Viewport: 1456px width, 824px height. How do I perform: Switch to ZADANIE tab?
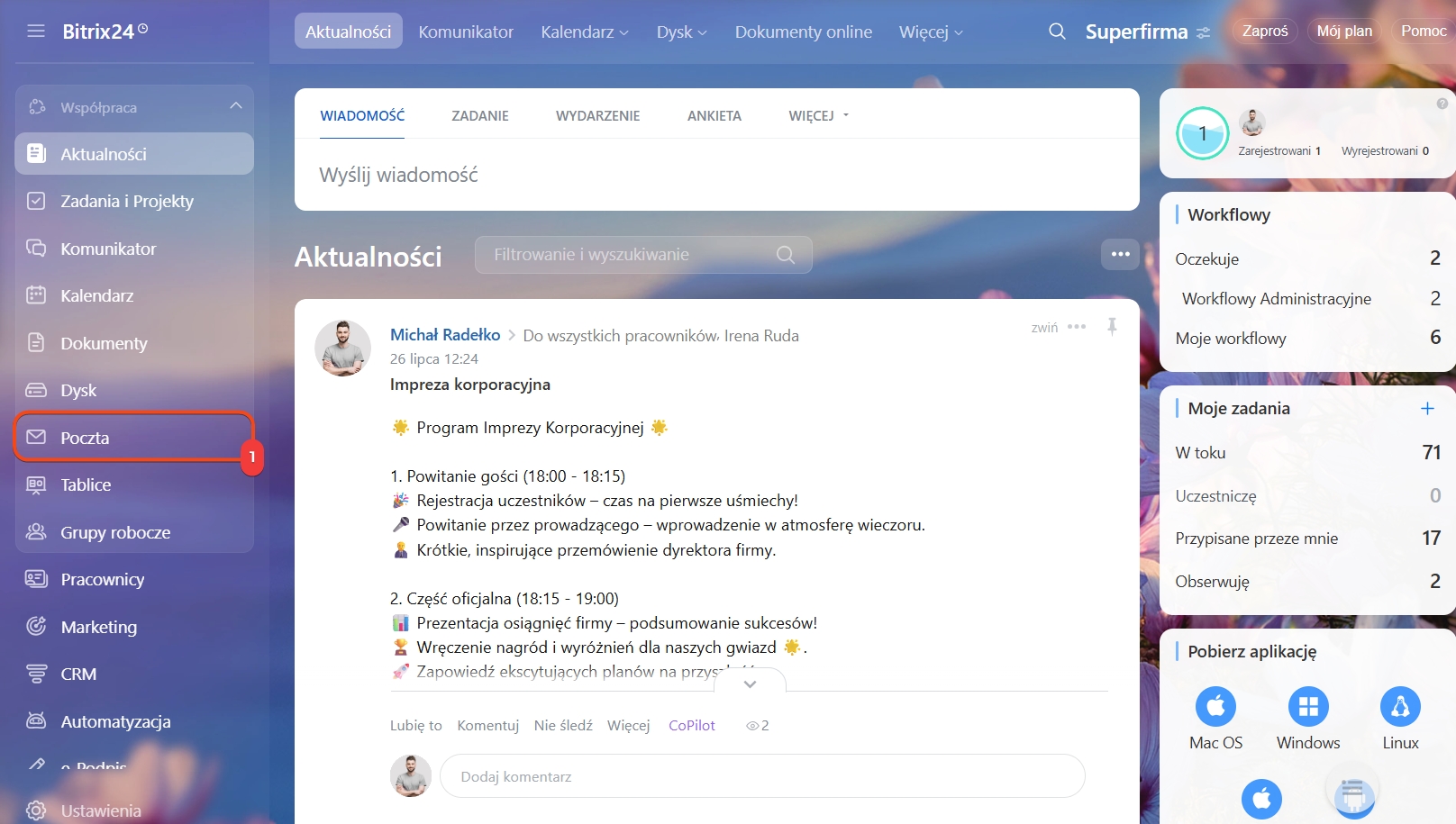[480, 115]
